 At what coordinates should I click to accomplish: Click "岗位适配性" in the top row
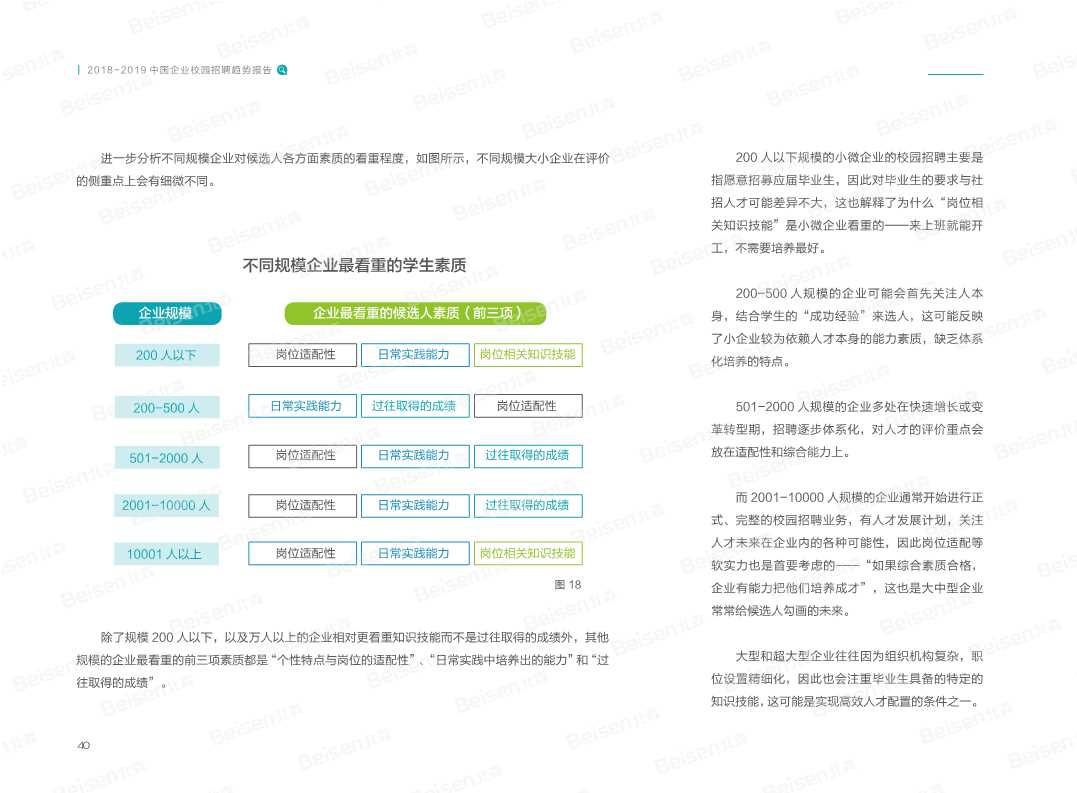[x=302, y=354]
